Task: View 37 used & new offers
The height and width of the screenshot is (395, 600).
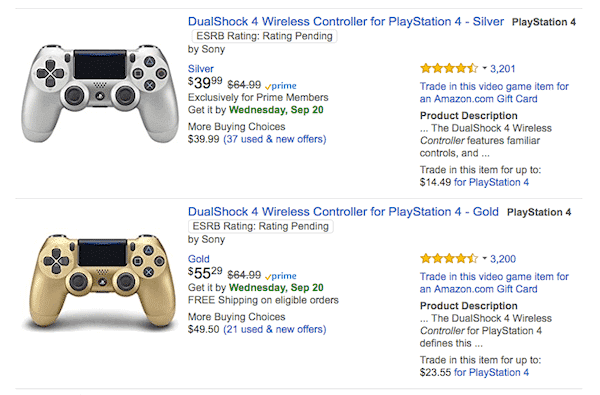Action: [275, 139]
